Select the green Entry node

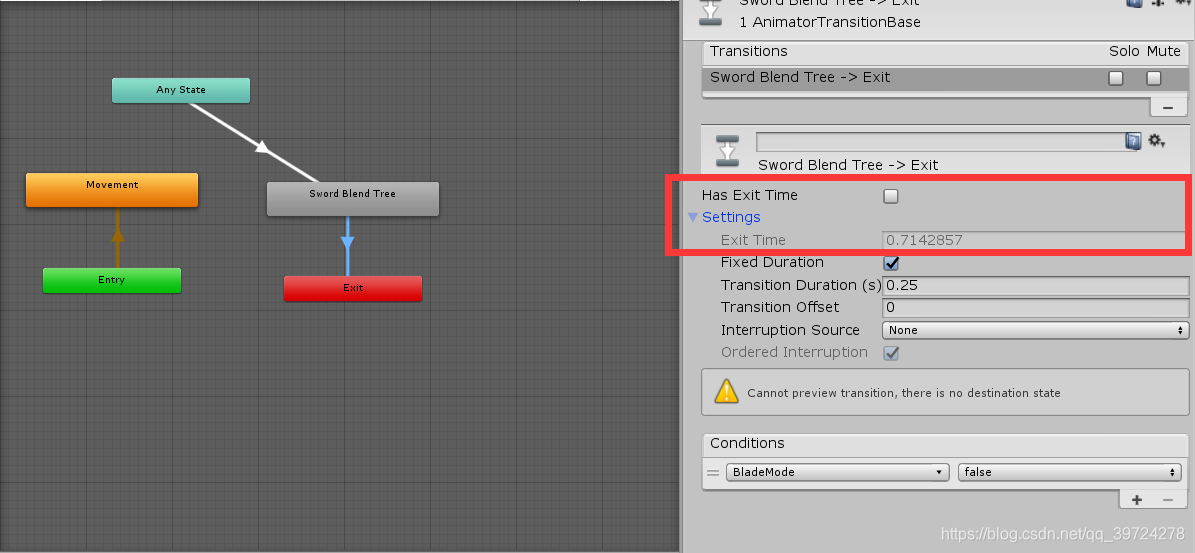(x=111, y=280)
